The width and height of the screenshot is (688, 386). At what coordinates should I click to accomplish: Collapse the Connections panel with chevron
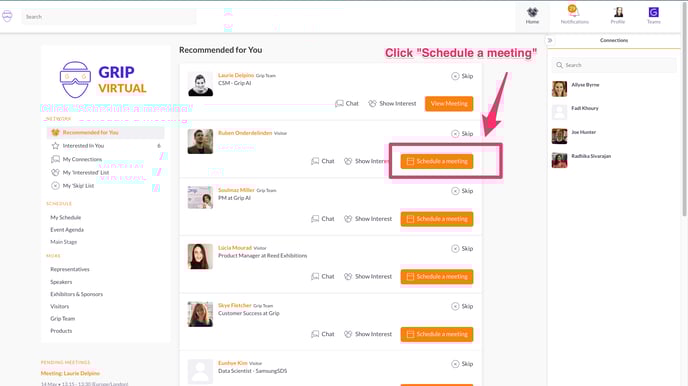[550, 40]
